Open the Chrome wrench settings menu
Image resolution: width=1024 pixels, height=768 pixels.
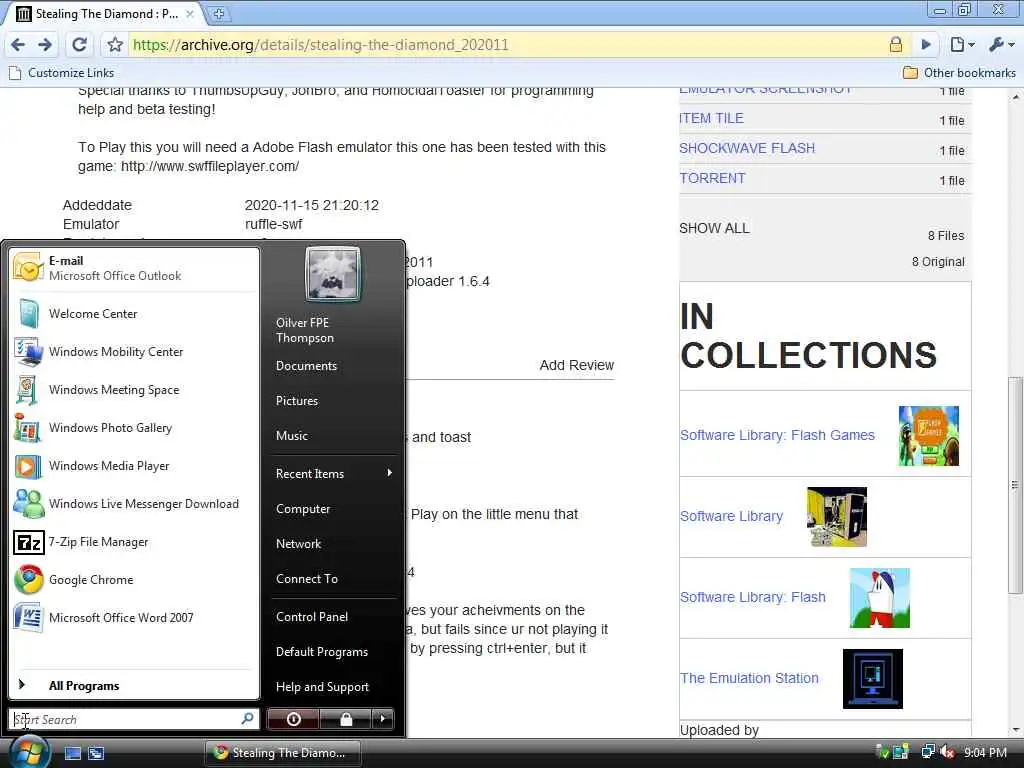(x=1001, y=44)
